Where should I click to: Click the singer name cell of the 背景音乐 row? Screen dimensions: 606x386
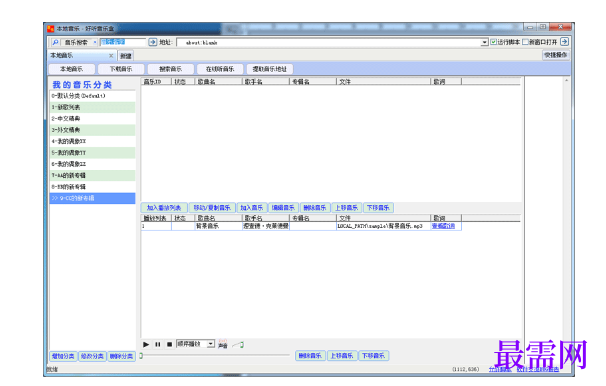pyautogui.click(x=266, y=226)
